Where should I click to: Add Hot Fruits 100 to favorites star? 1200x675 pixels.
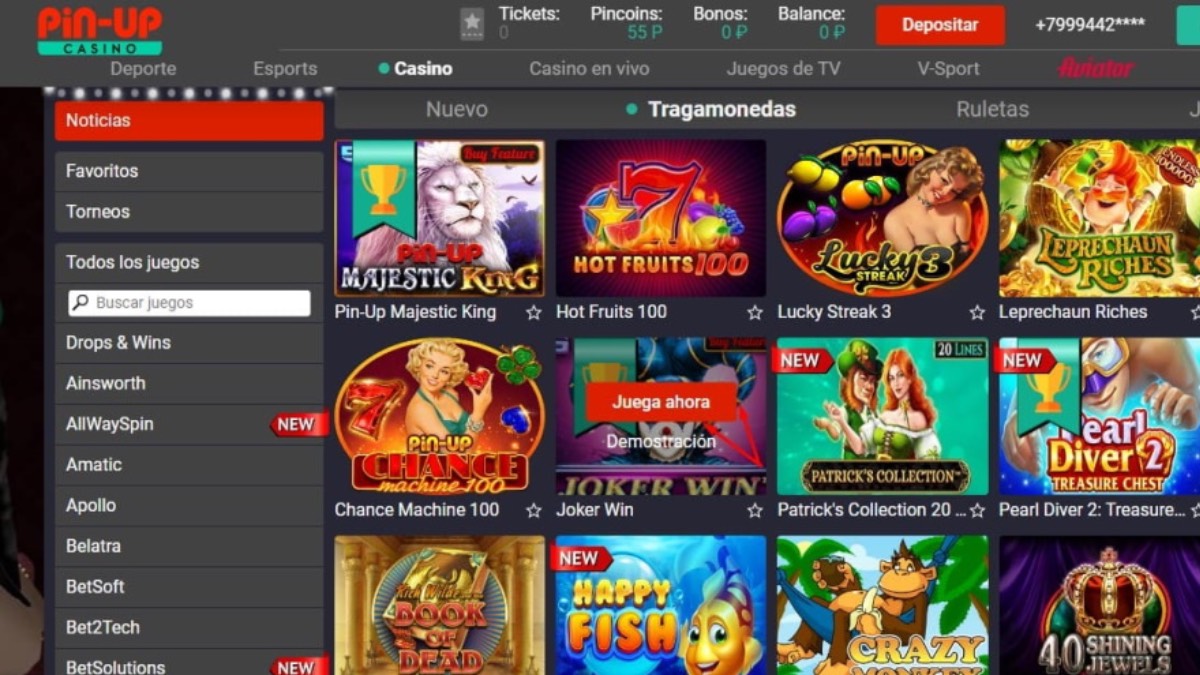click(x=755, y=312)
